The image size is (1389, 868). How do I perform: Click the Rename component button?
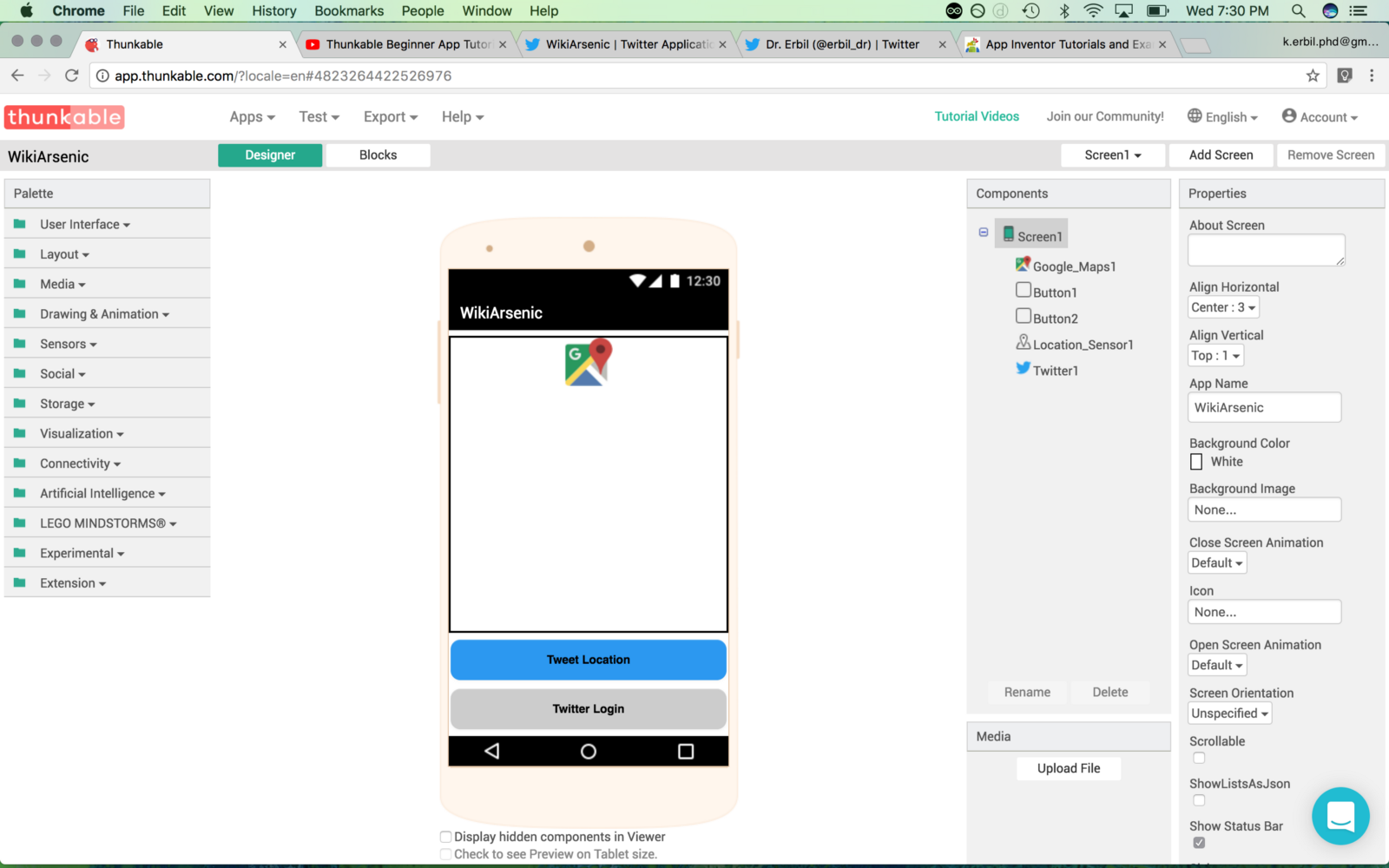1027,692
